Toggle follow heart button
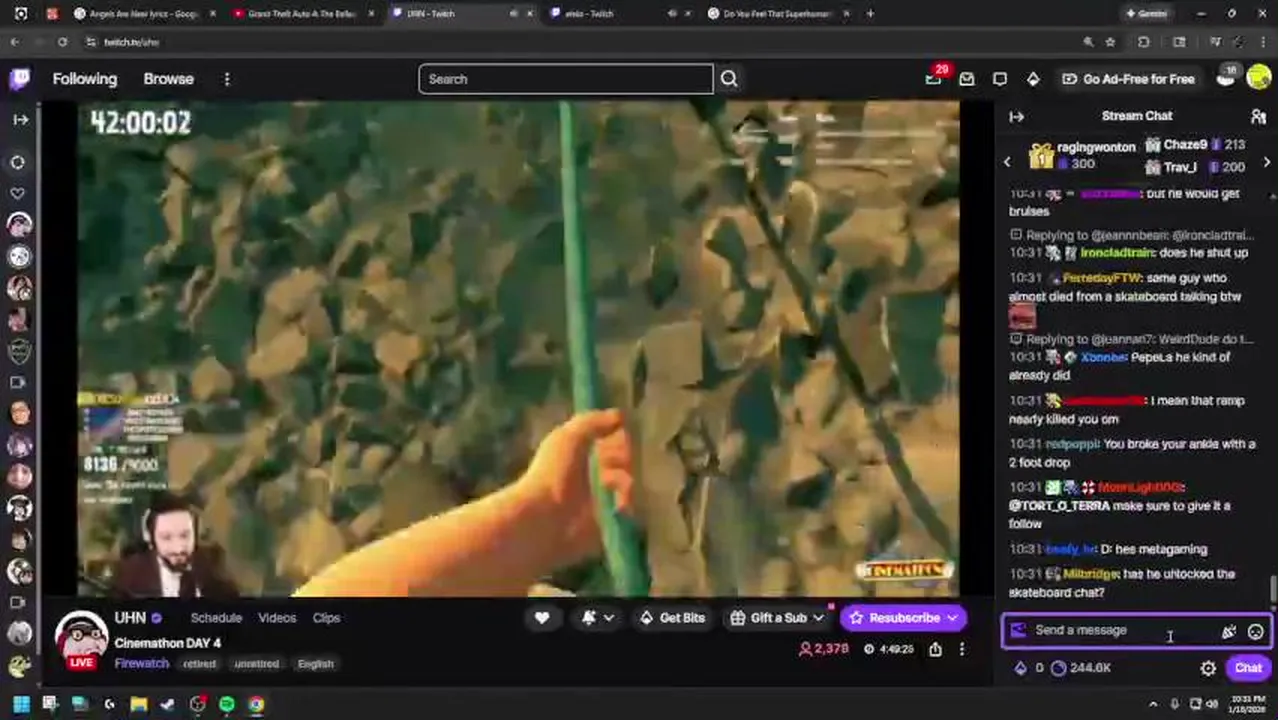Viewport: 1278px width, 720px height. point(542,618)
